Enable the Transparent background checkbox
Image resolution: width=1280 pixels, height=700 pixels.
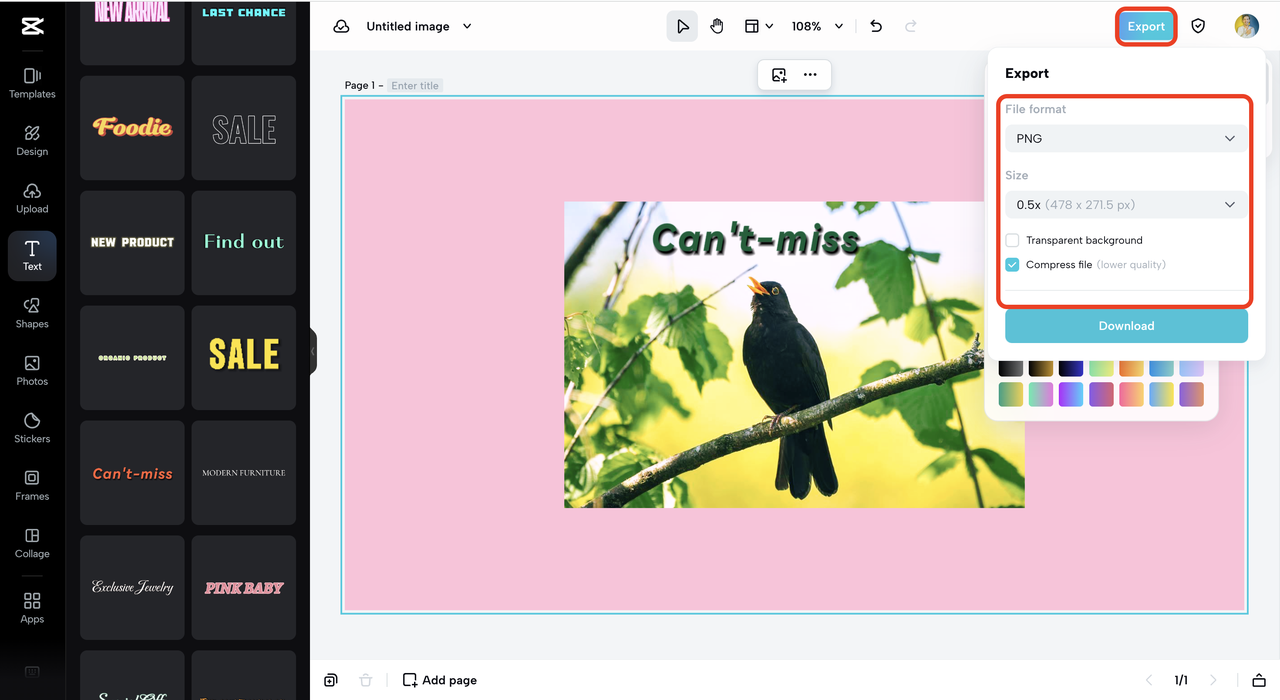click(1012, 240)
